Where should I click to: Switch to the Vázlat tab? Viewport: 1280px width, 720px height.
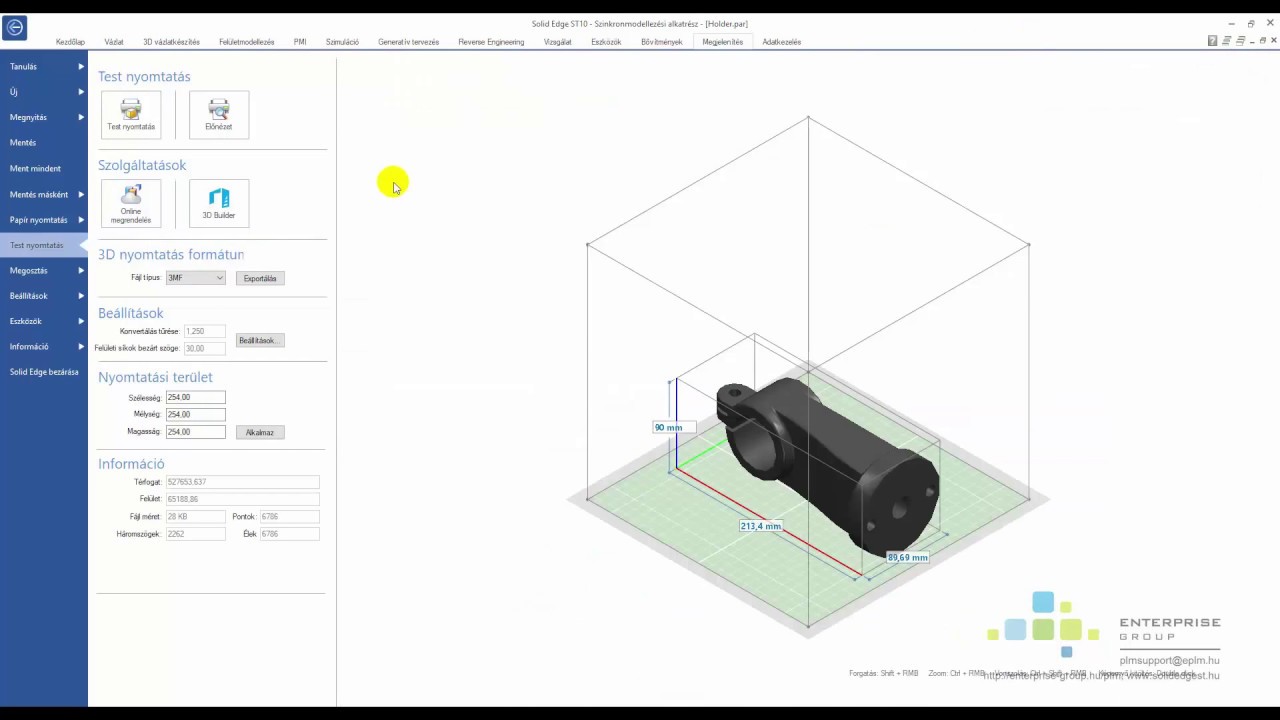(x=114, y=42)
